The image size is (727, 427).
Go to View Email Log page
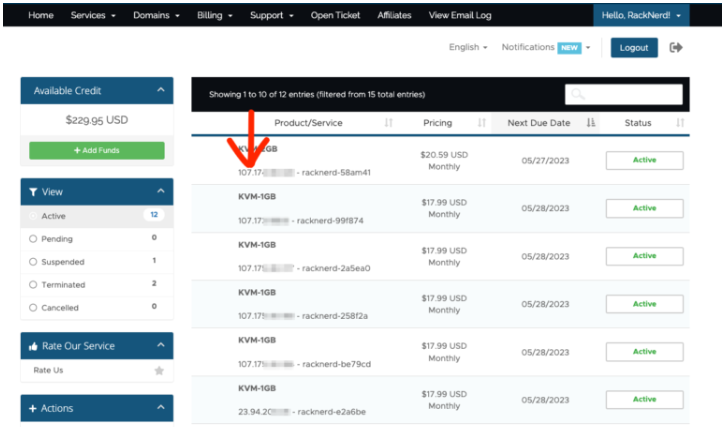[x=460, y=16]
